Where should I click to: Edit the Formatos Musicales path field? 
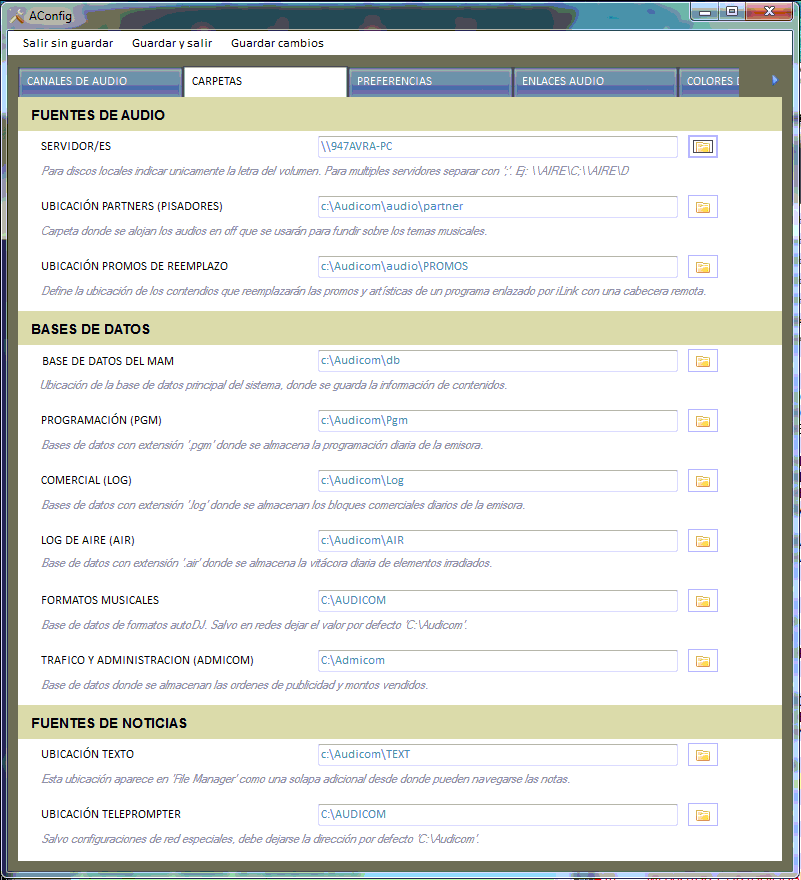coord(497,601)
